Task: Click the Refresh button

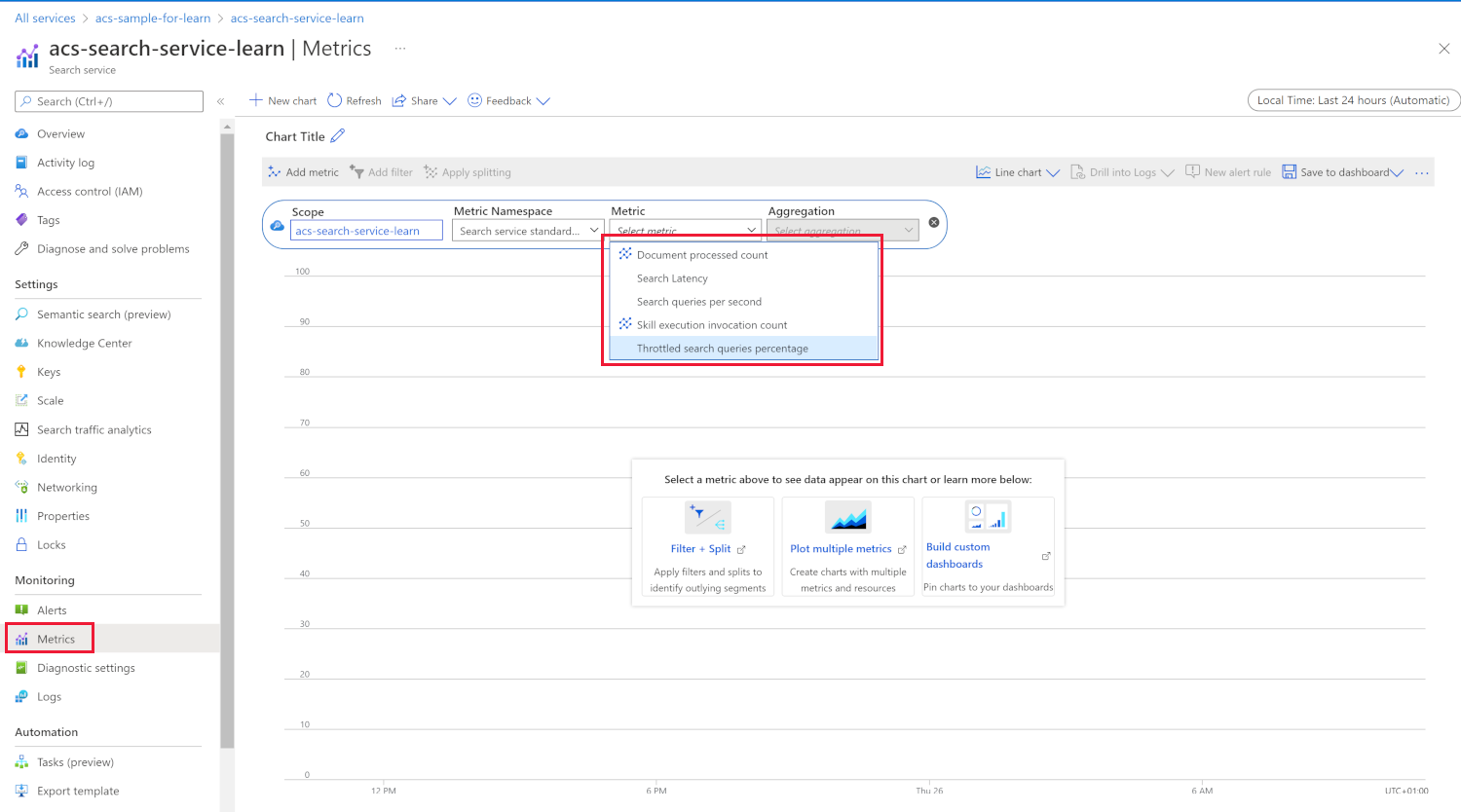Action: click(355, 100)
